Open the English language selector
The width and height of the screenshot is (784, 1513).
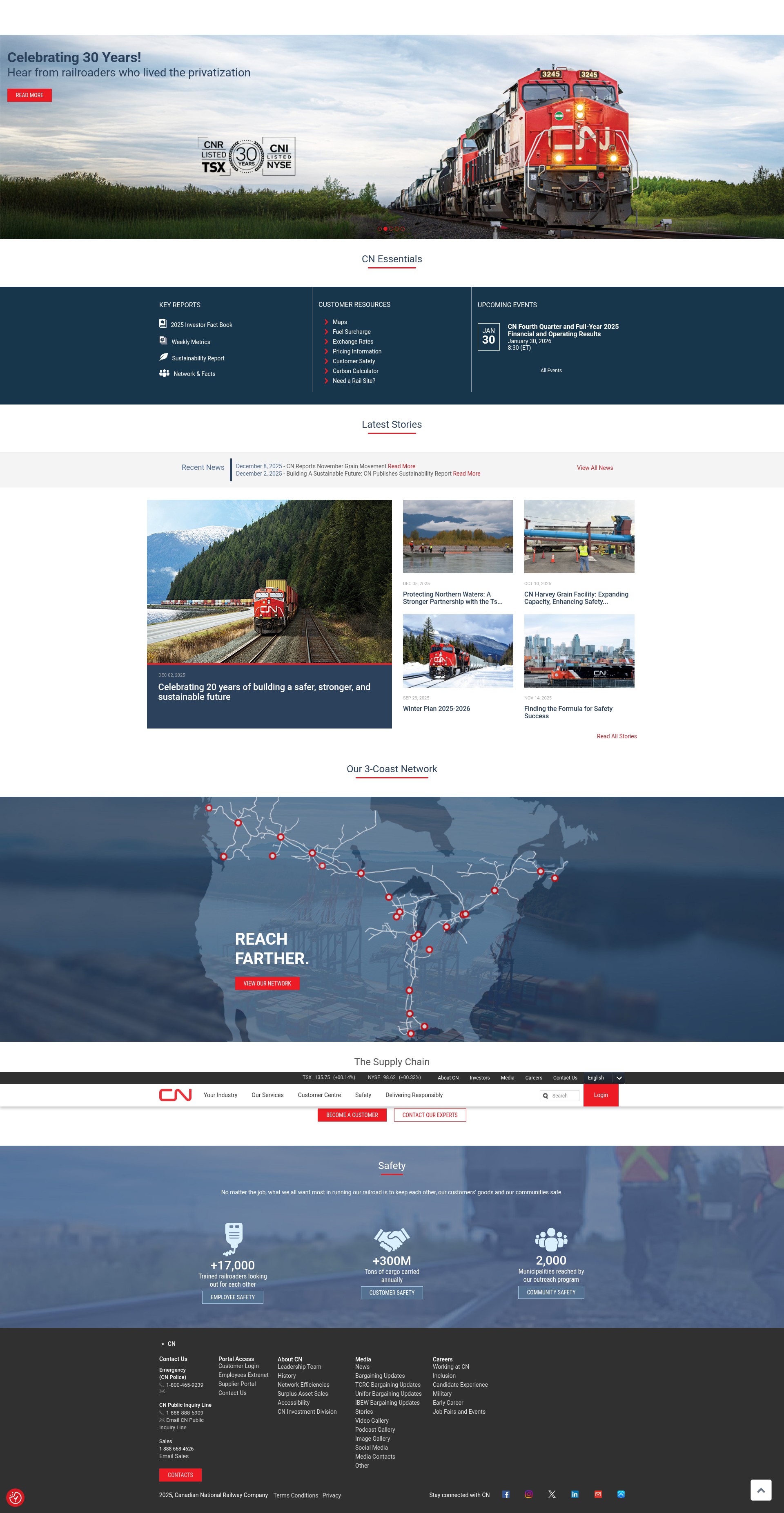pos(604,1078)
